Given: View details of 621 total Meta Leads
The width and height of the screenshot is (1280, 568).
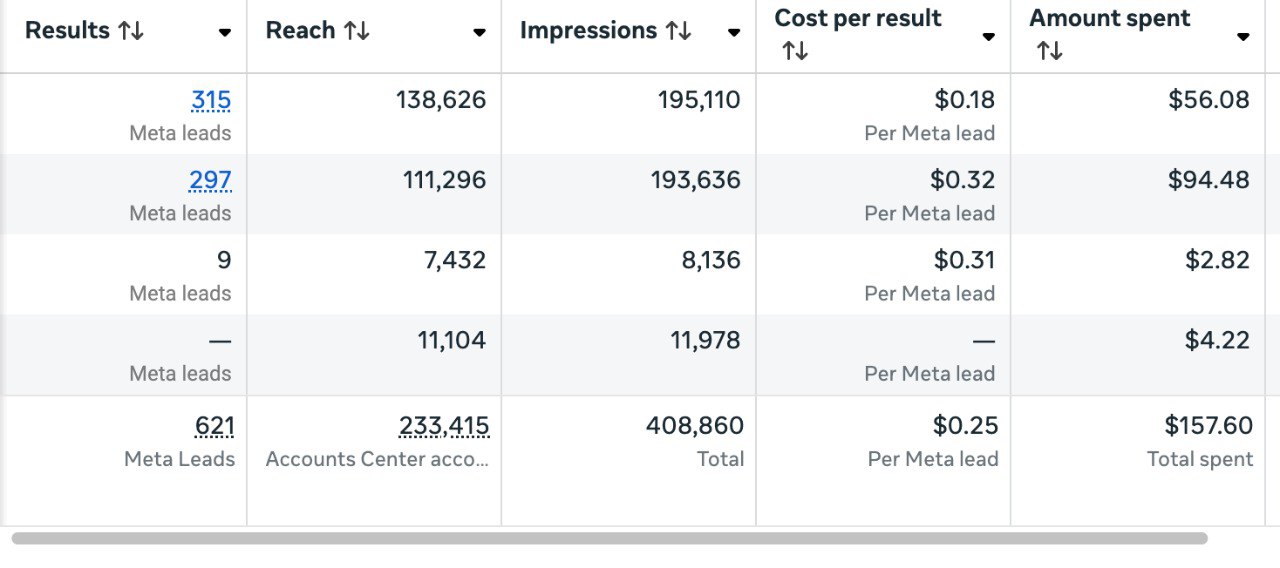Looking at the screenshot, I should [x=215, y=426].
